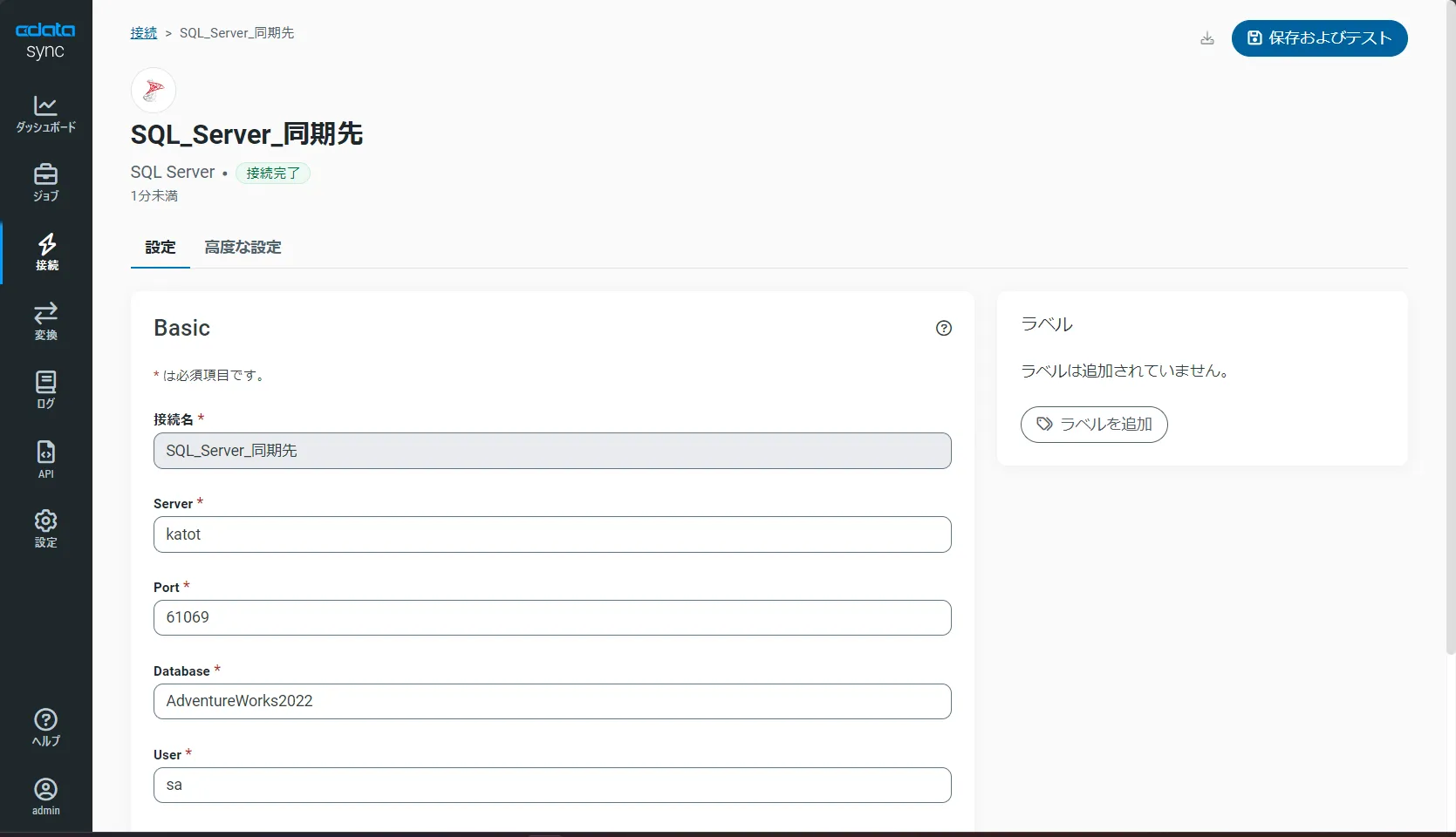This screenshot has height=837, width=1456.
Task: Open the 接続 breadcrumb link
Action: pos(143,32)
